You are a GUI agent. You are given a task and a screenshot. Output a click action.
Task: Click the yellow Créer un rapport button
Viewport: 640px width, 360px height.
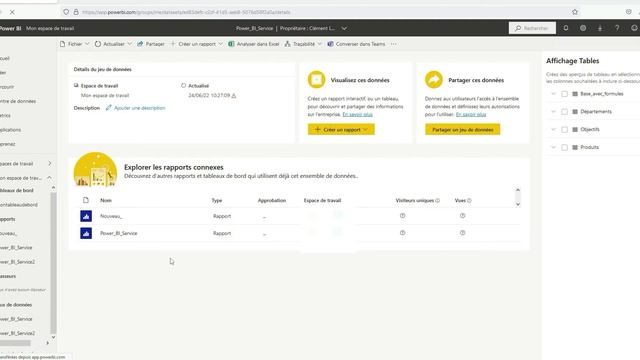(341, 129)
